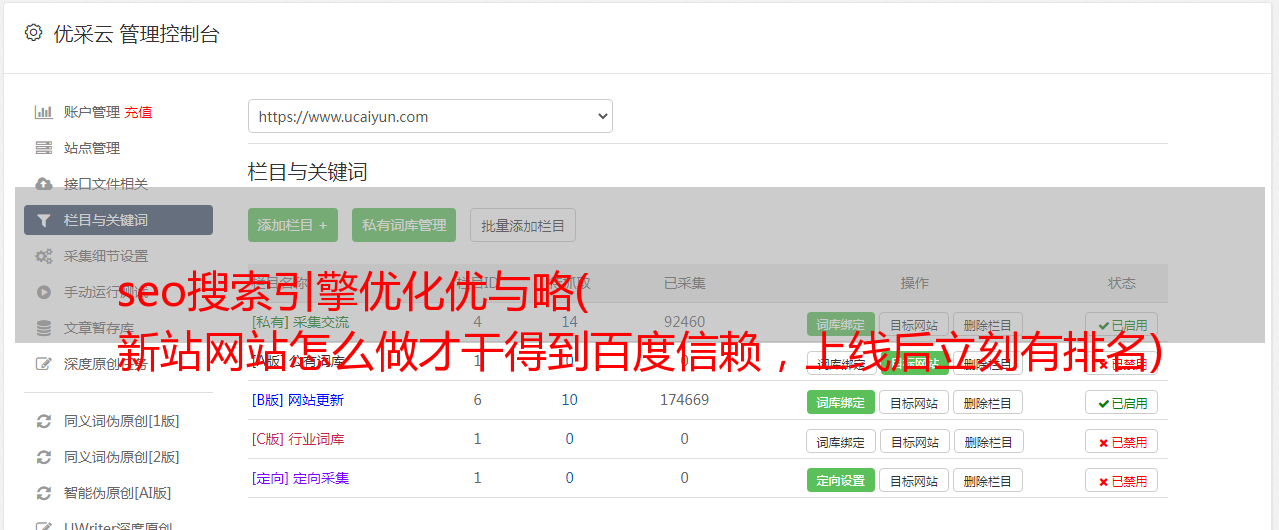
Task: Click 词库绑定 in the 采集交流 row
Action: 841,325
